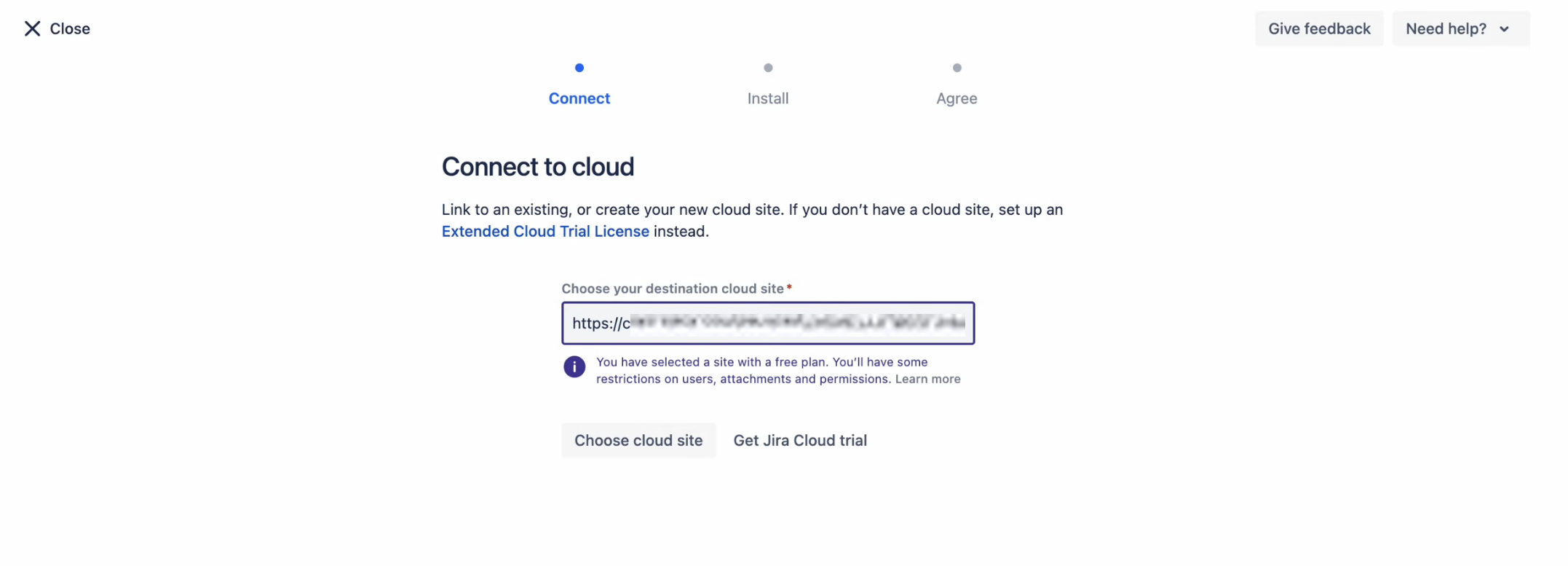
Task: Click the X icon beside Close
Action: 32,28
